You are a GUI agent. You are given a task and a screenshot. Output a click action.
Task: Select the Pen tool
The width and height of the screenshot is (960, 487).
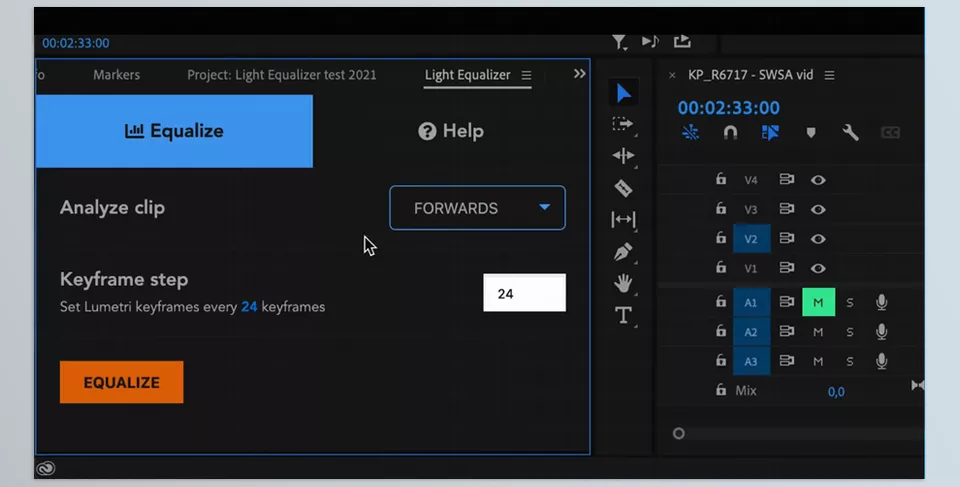click(x=623, y=252)
